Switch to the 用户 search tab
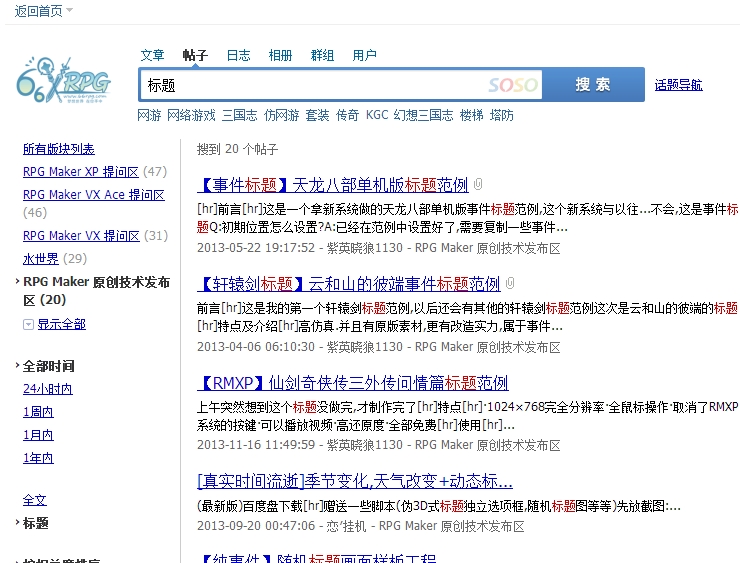 click(364, 55)
